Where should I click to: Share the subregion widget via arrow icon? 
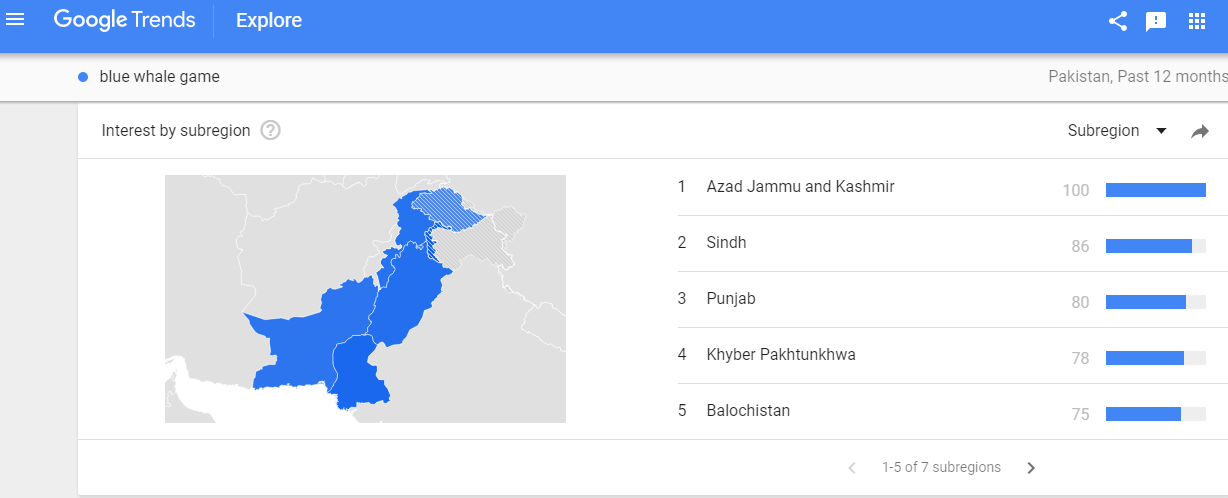1200,131
